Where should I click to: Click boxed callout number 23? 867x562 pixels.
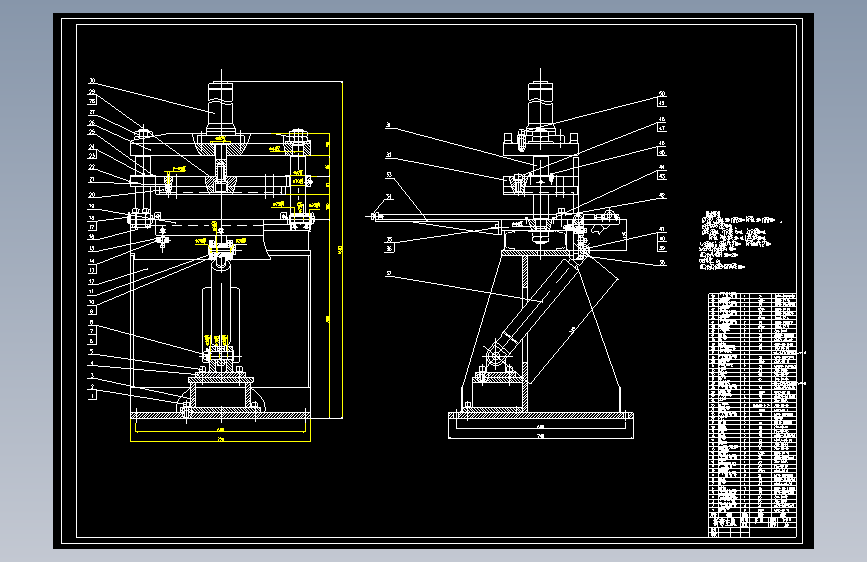[92, 155]
